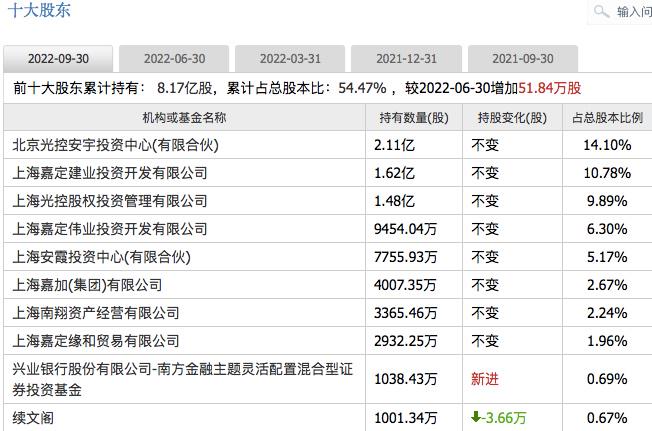Viewport: 652px width, 431px height.
Task: Click the 14.10% share percentage
Action: coord(607,145)
